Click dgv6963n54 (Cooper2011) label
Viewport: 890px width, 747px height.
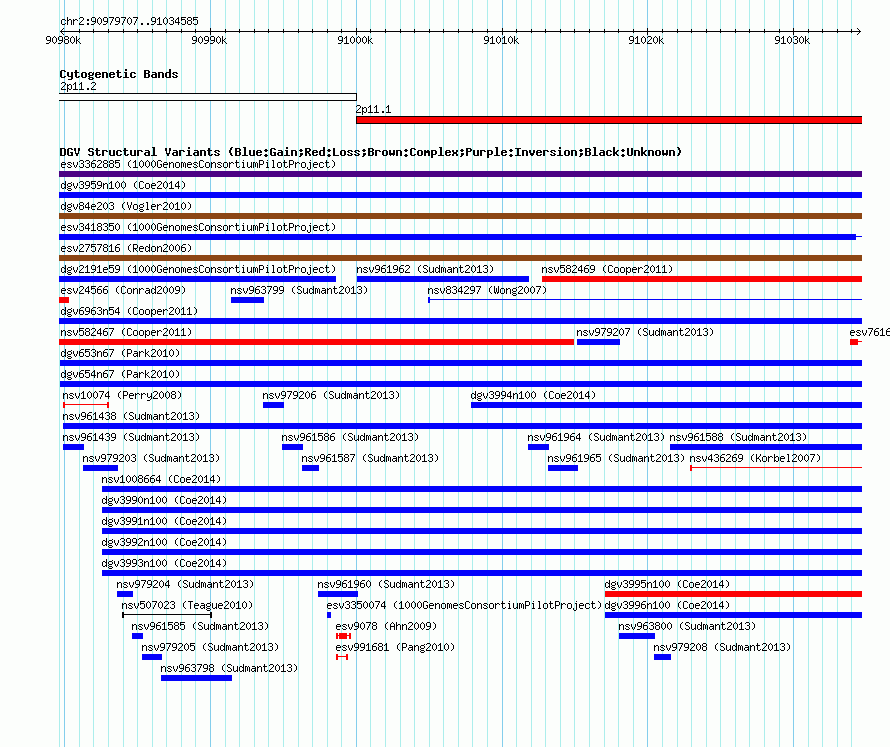pyautogui.click(x=129, y=311)
